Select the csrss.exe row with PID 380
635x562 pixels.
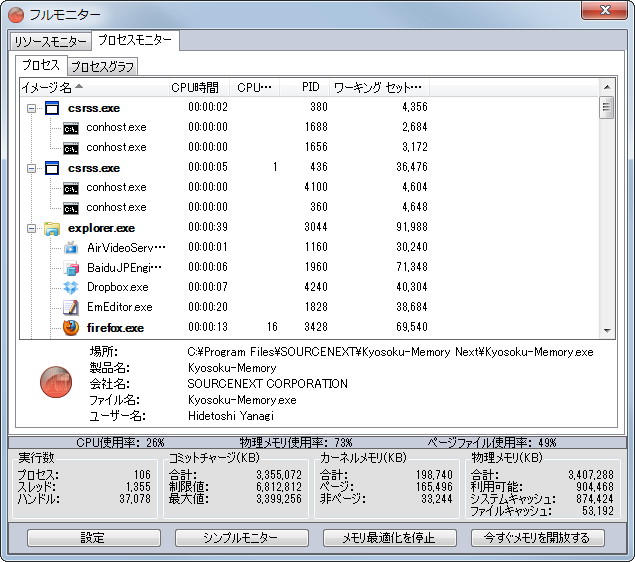coord(309,108)
